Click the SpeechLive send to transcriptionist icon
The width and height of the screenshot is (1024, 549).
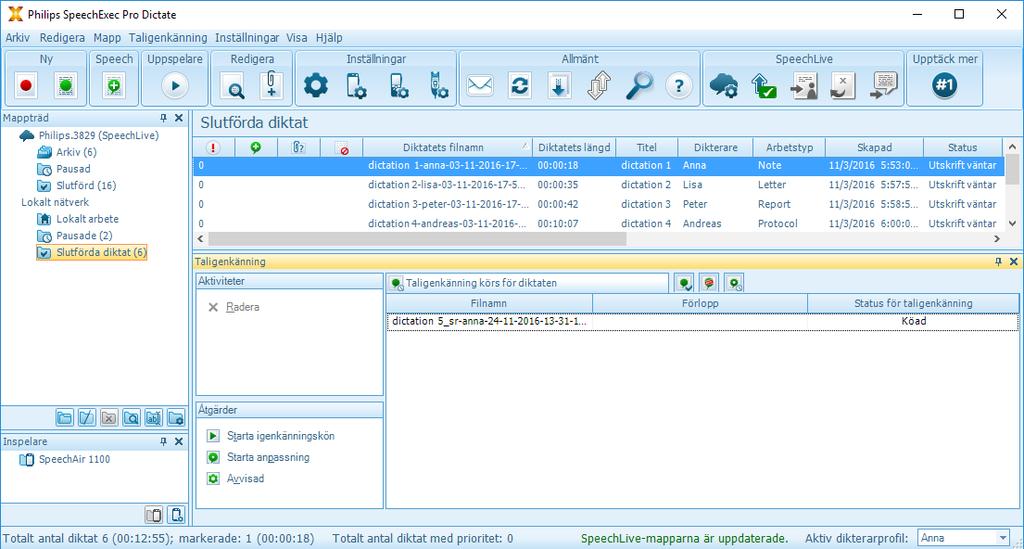(804, 86)
